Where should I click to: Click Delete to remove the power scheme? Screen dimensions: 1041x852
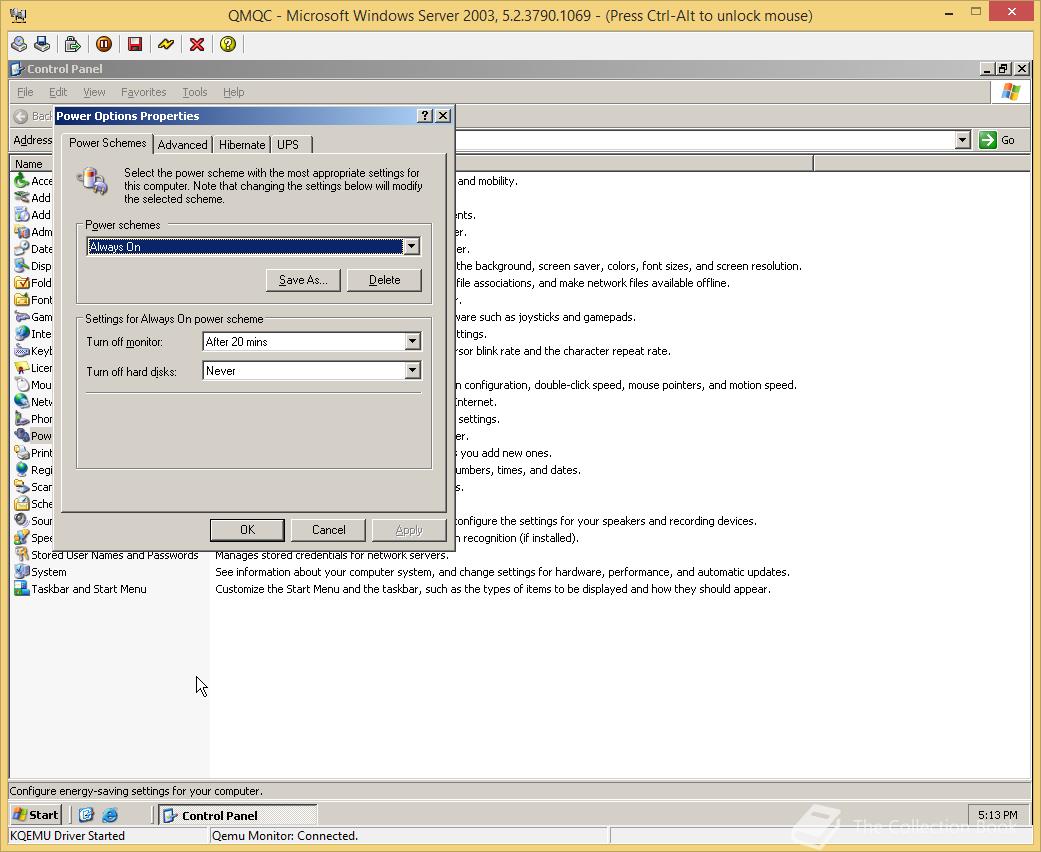point(384,280)
